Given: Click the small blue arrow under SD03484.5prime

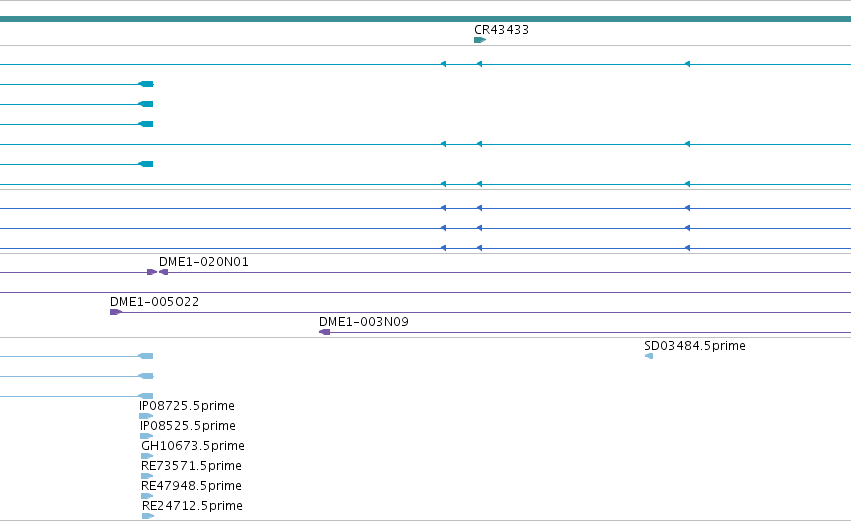Looking at the screenshot, I should click(649, 356).
